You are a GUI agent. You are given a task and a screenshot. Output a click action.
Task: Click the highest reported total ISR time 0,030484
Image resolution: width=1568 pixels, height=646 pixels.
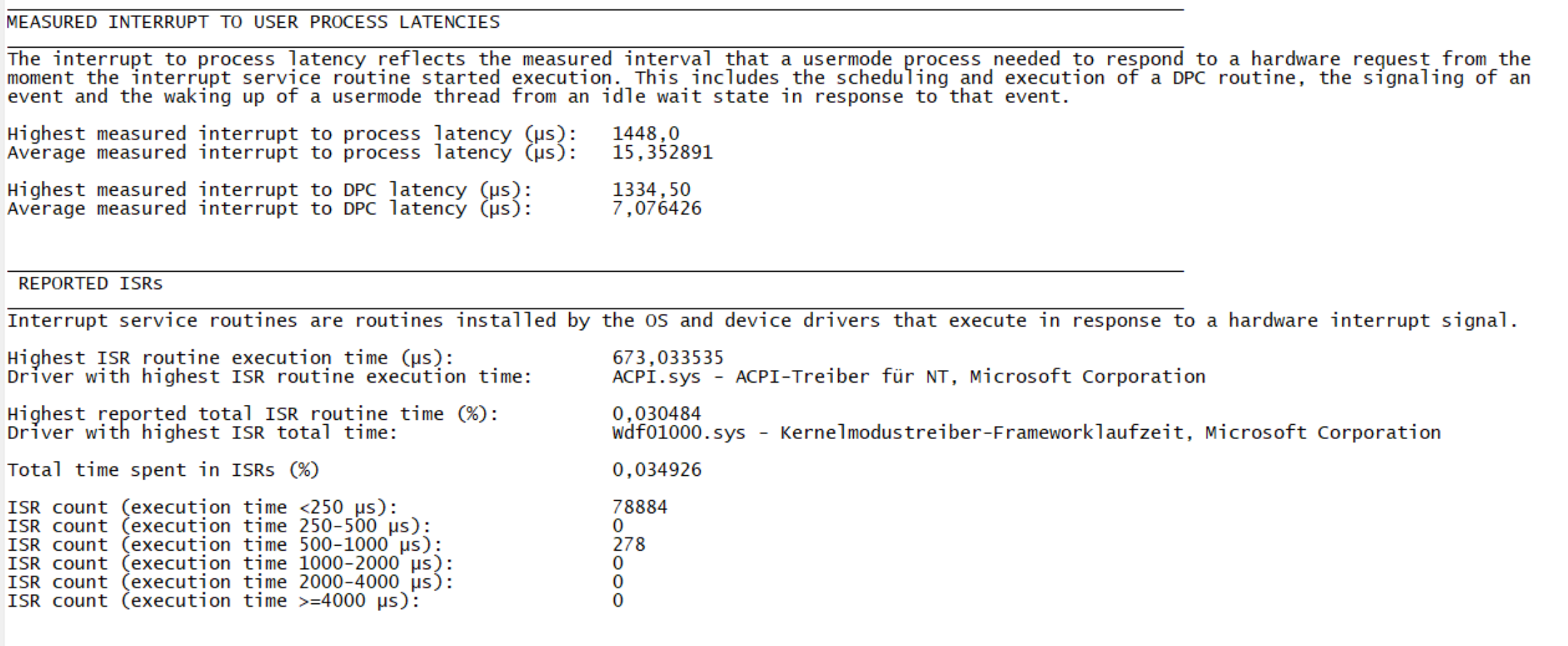(x=657, y=413)
